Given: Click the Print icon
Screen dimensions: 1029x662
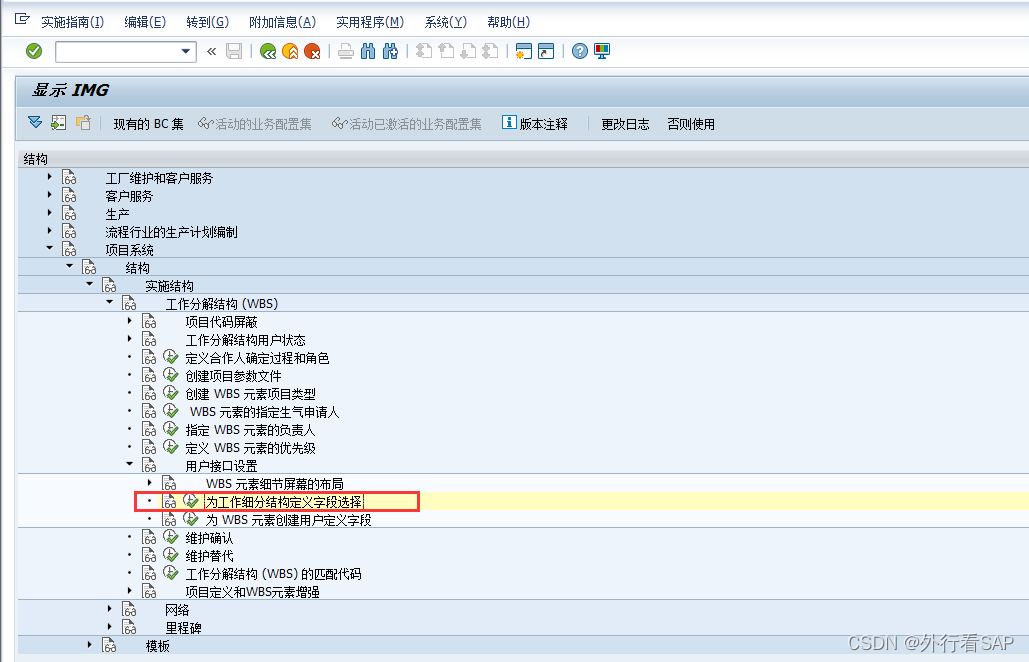Looking at the screenshot, I should click(x=346, y=51).
